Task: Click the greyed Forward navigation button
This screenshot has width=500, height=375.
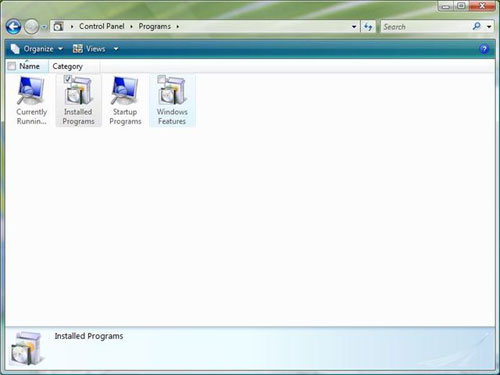Action: tap(32, 27)
